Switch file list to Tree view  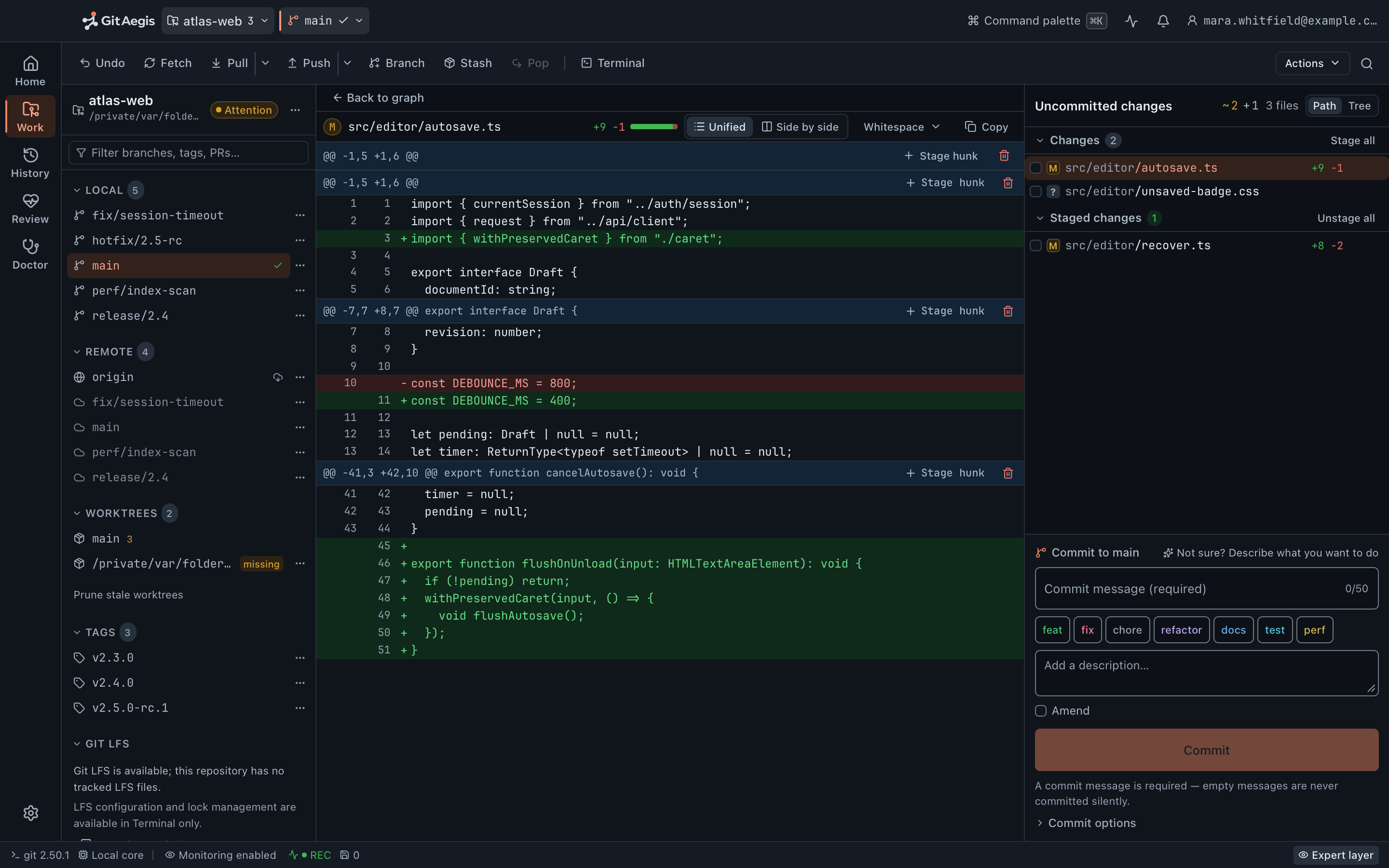pos(1359,106)
